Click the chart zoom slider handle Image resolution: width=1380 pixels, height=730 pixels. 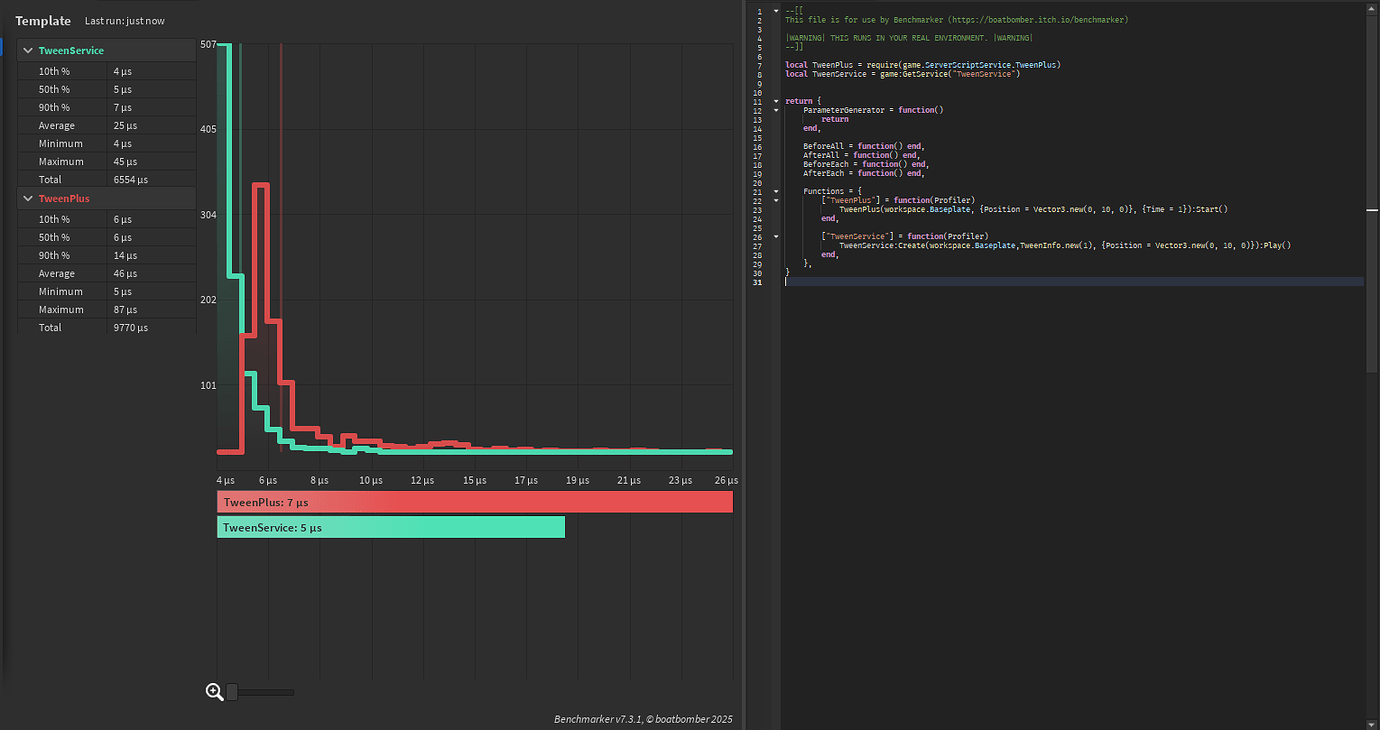click(x=232, y=692)
